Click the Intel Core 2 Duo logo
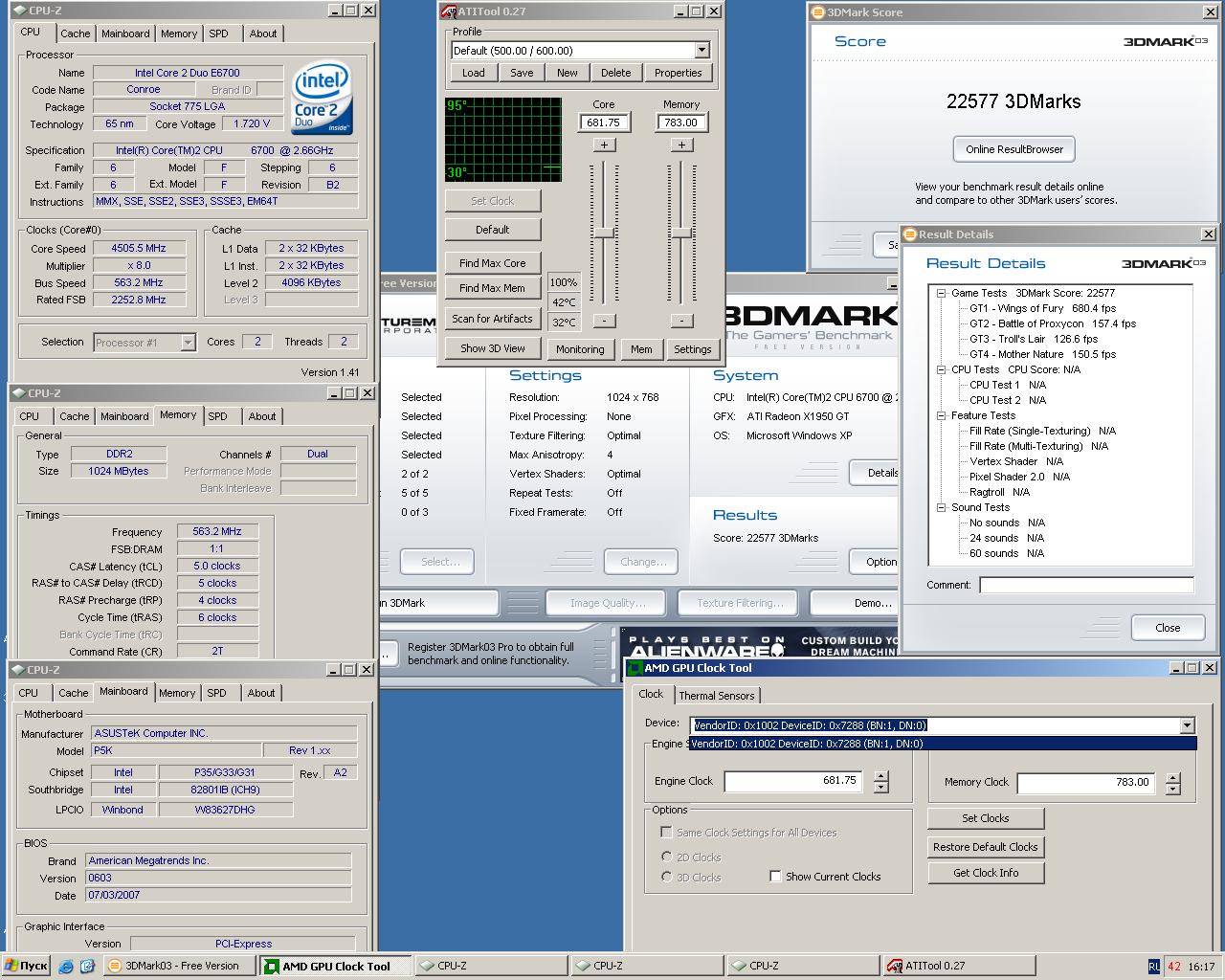The image size is (1225, 980). click(x=321, y=98)
